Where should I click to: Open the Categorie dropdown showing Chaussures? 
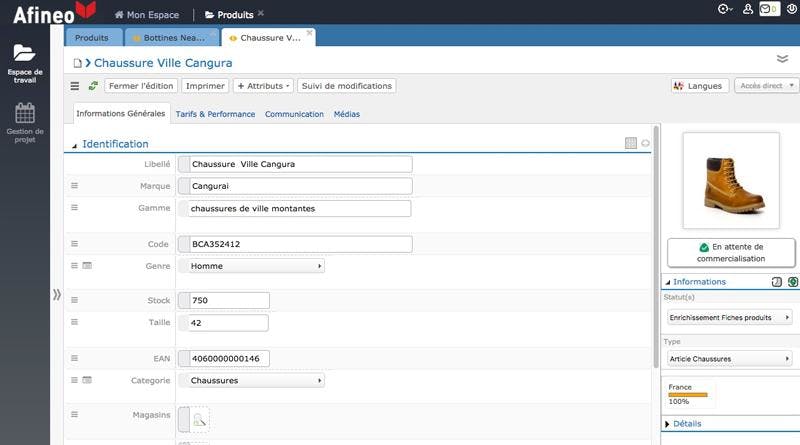(255, 380)
